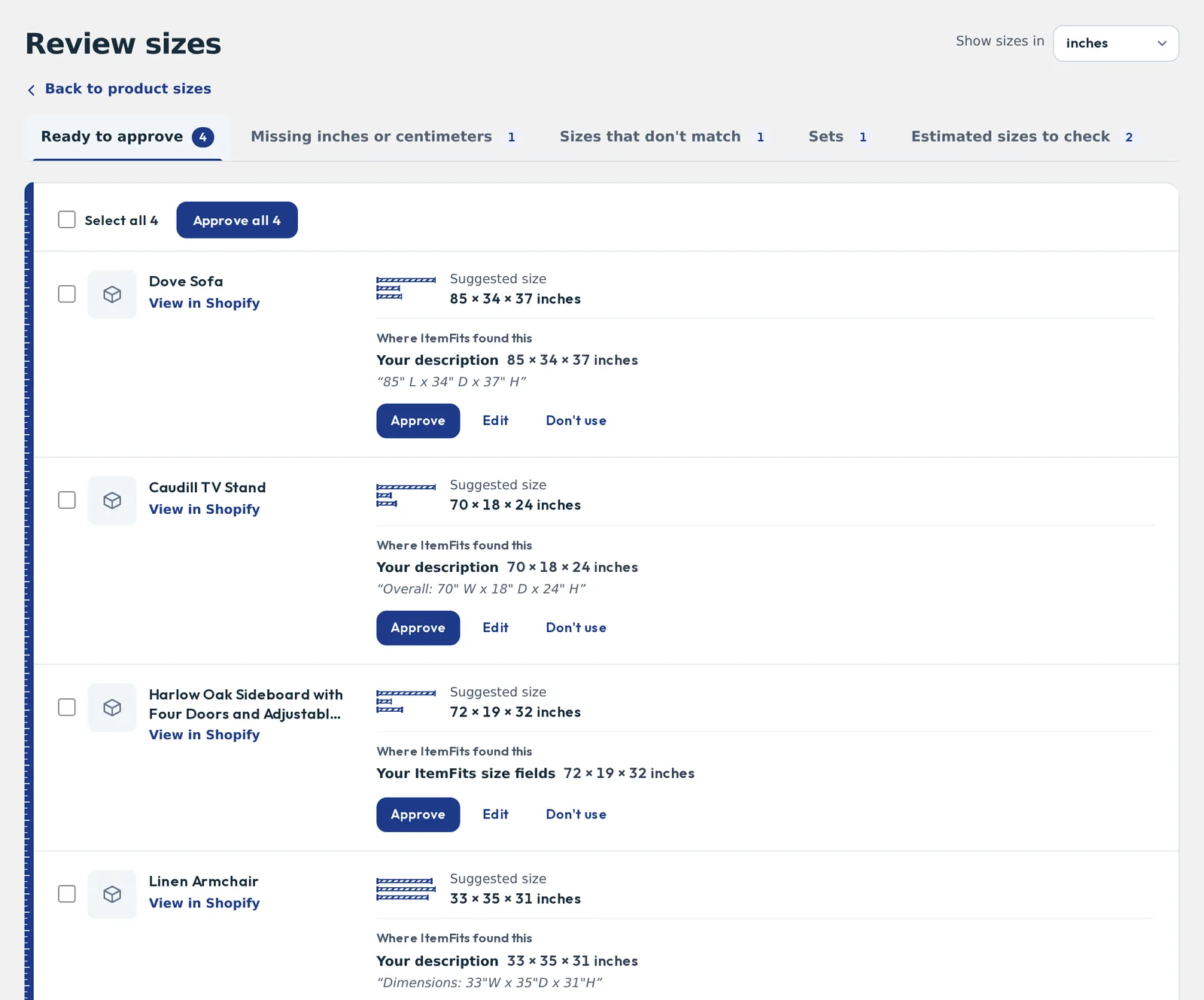View Harlow Oak Sideboard in Shopify

pyautogui.click(x=204, y=735)
